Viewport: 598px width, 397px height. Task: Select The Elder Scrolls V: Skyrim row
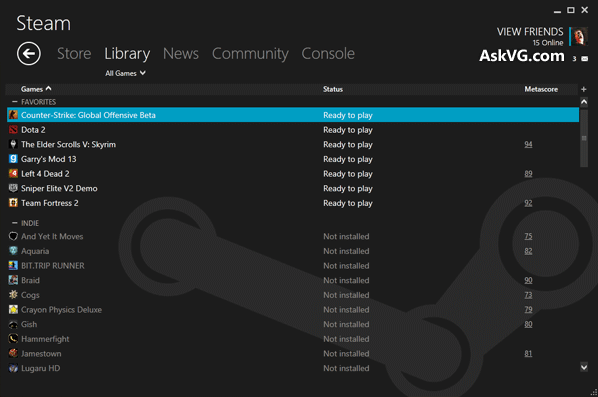(x=293, y=144)
